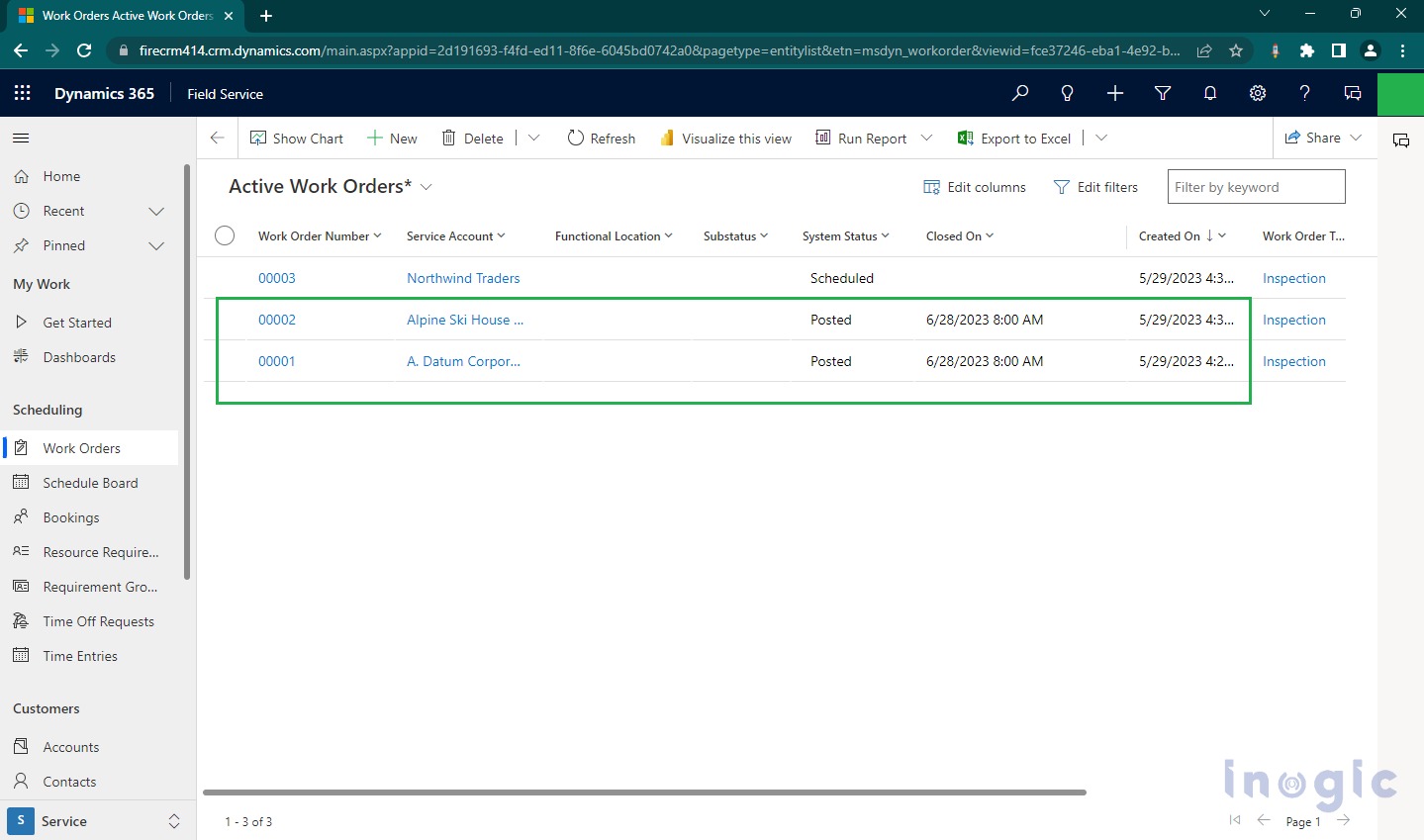Open the Run Report dropdown arrow
This screenshot has width=1424, height=840.
[x=927, y=138]
